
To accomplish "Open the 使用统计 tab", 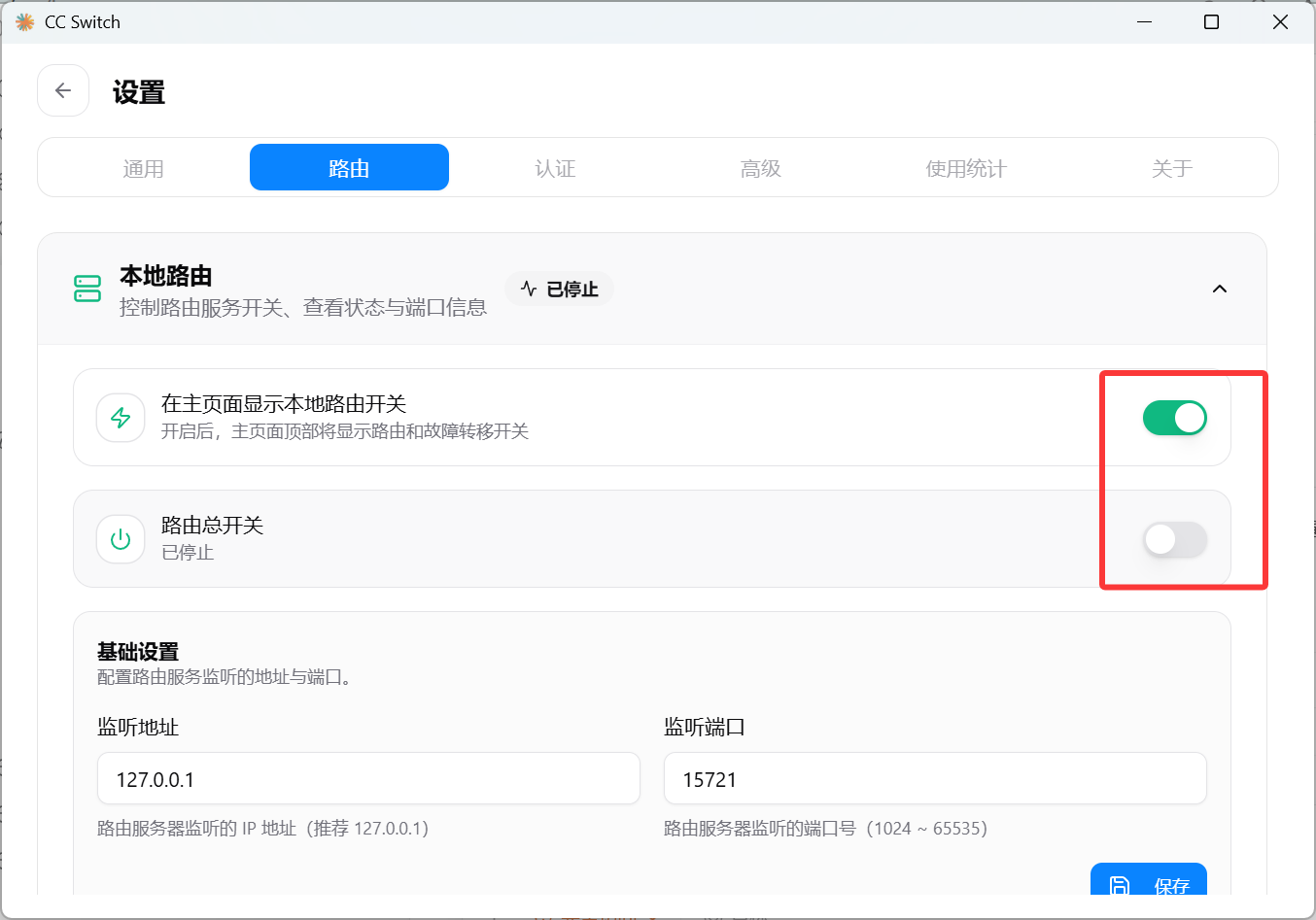I will (x=966, y=168).
